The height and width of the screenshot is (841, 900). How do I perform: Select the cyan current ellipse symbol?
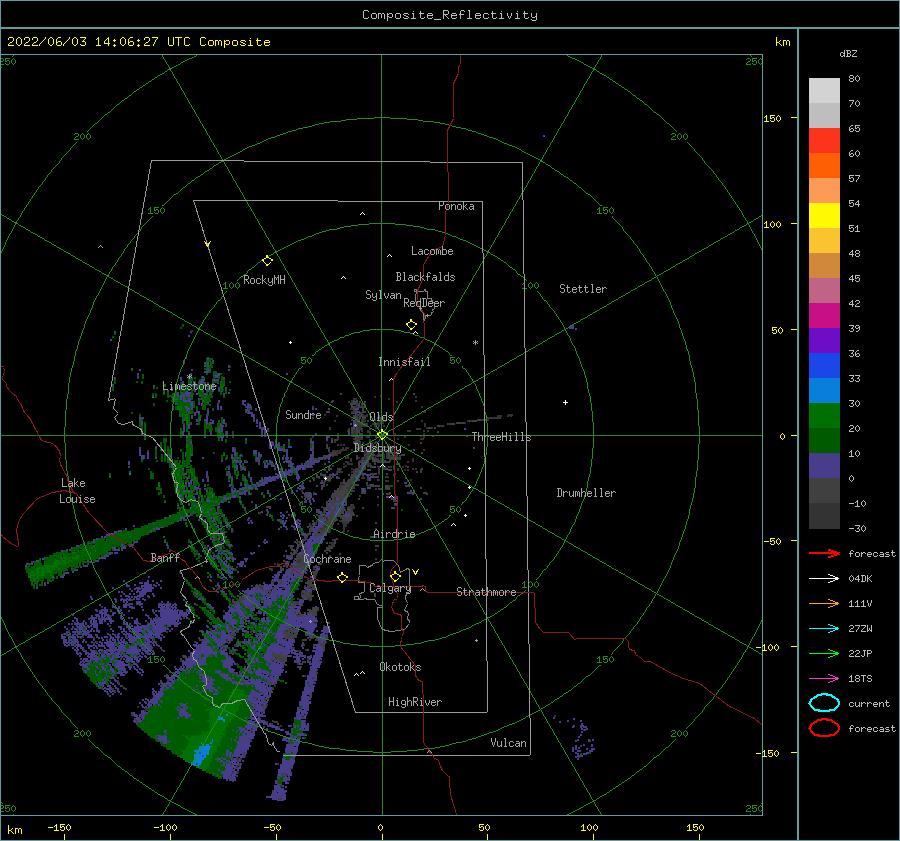pos(824,703)
